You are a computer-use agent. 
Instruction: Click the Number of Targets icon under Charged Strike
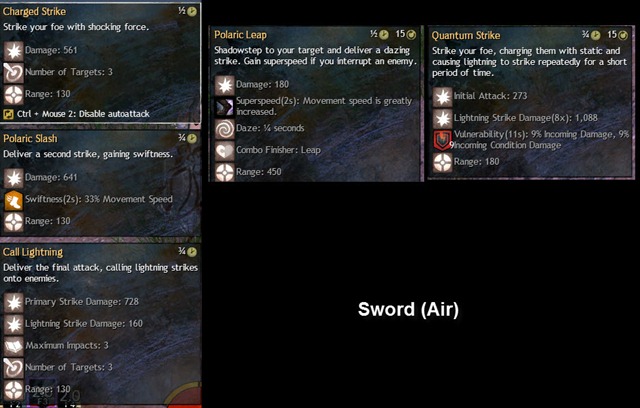pyautogui.click(x=13, y=73)
